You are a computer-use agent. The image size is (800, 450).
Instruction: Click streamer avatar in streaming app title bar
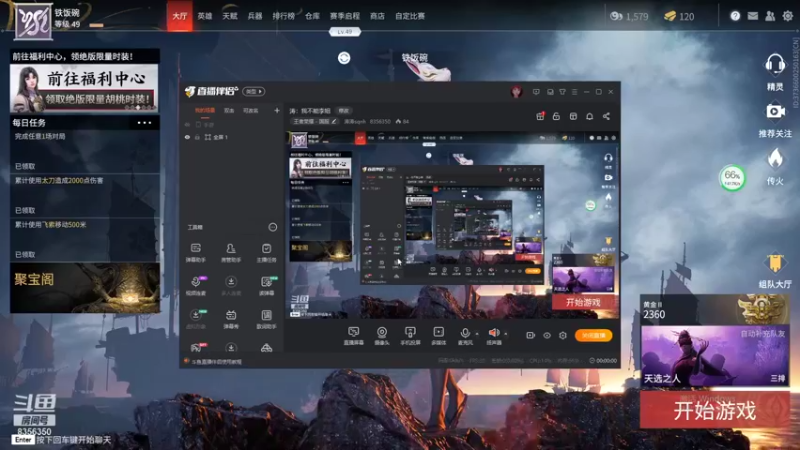tap(516, 92)
